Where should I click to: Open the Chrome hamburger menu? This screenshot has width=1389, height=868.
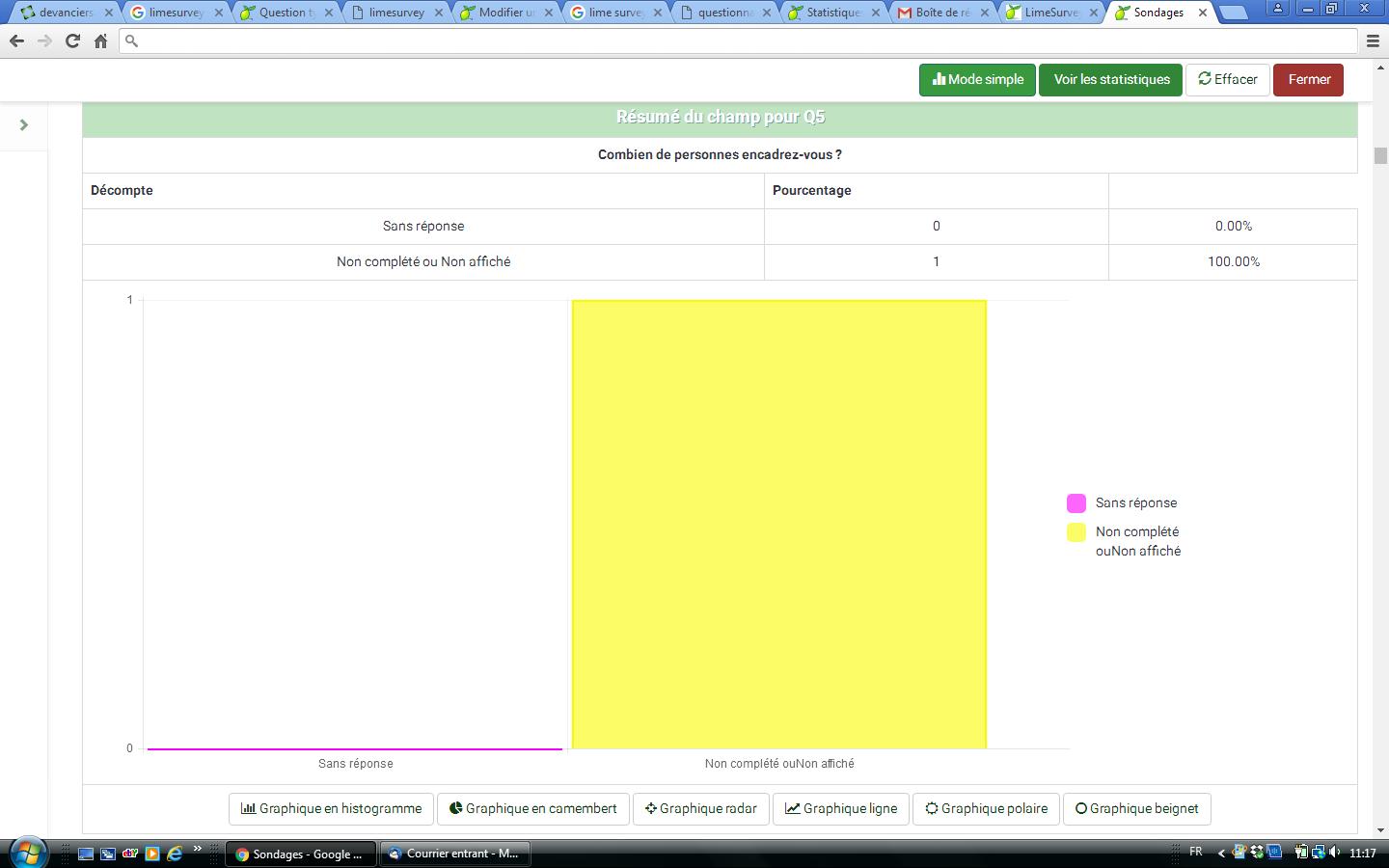pyautogui.click(x=1373, y=41)
